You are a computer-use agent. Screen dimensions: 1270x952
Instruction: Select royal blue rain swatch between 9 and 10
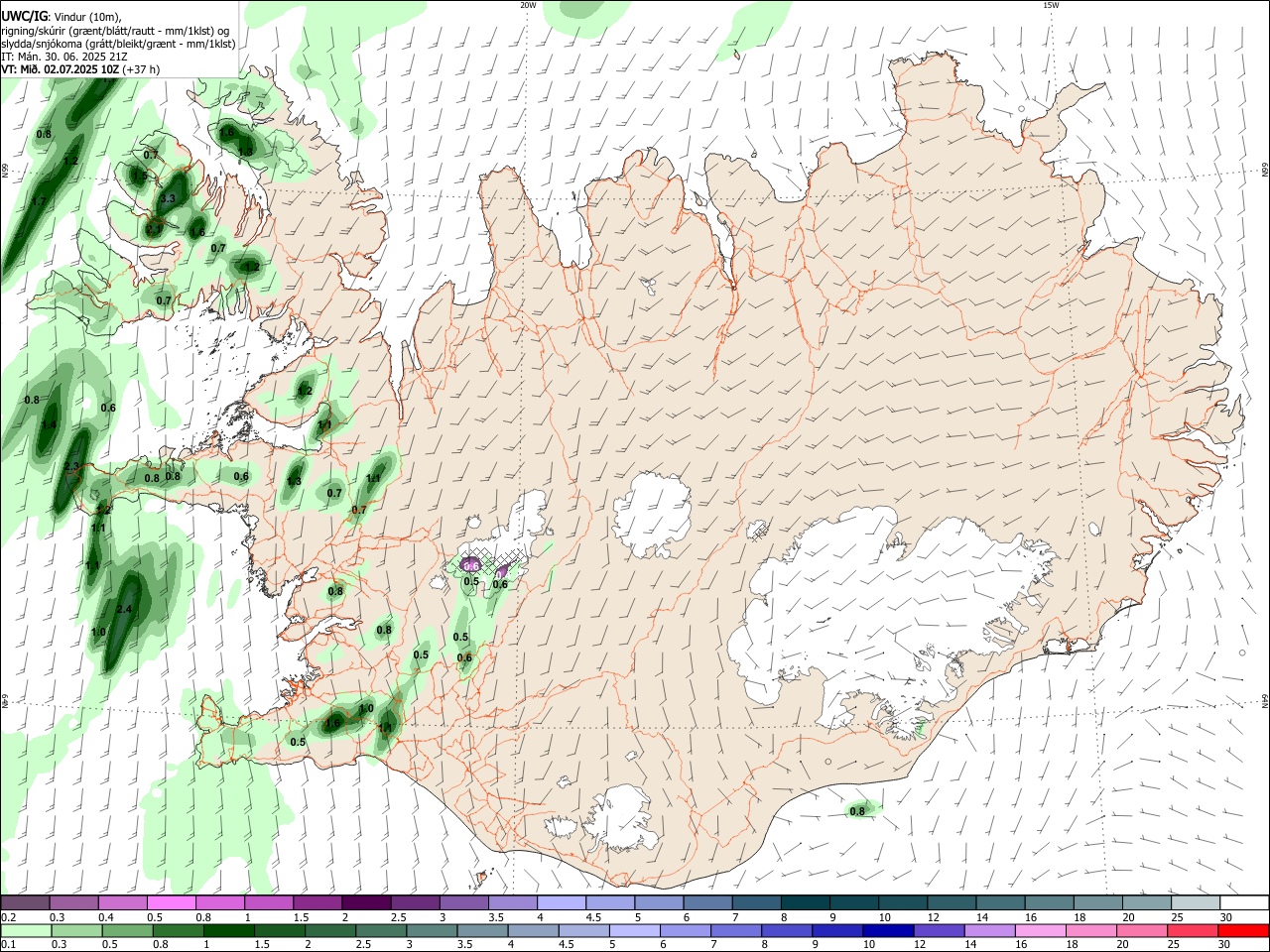(x=837, y=931)
